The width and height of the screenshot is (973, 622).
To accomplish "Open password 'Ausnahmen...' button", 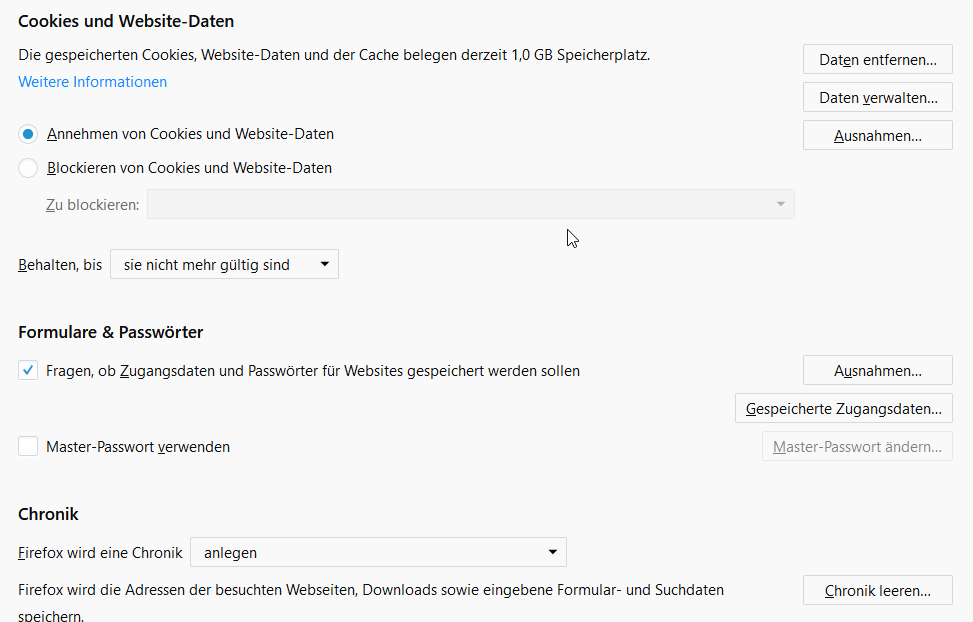I will [877, 371].
